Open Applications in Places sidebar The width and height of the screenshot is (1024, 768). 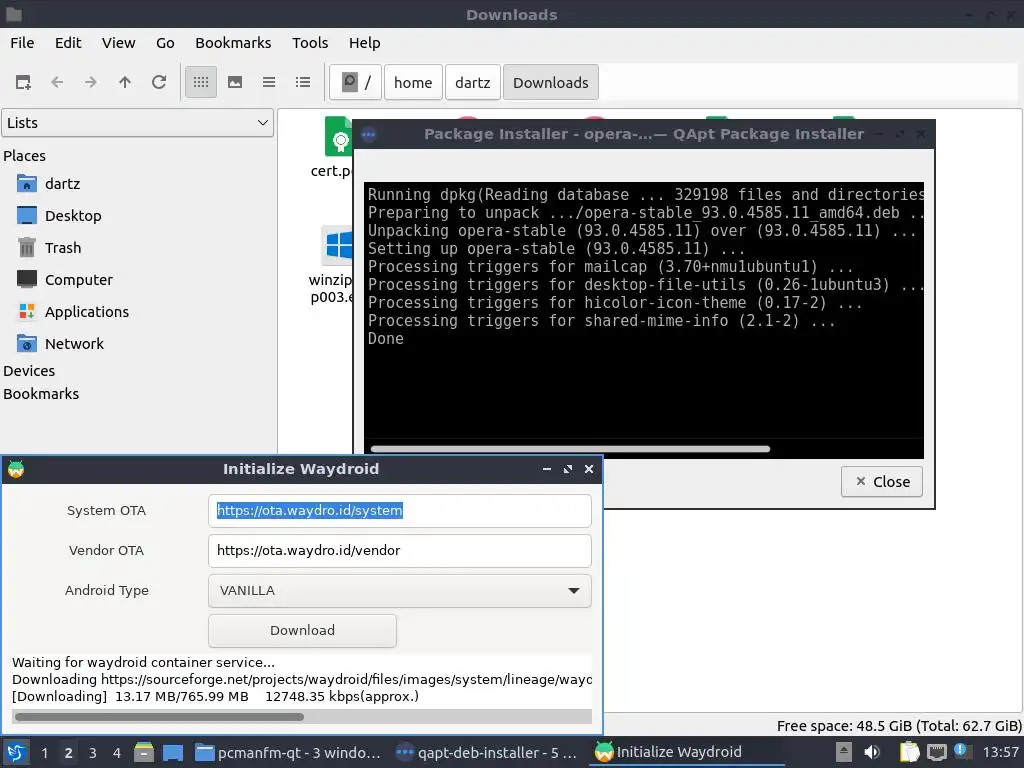(86, 312)
